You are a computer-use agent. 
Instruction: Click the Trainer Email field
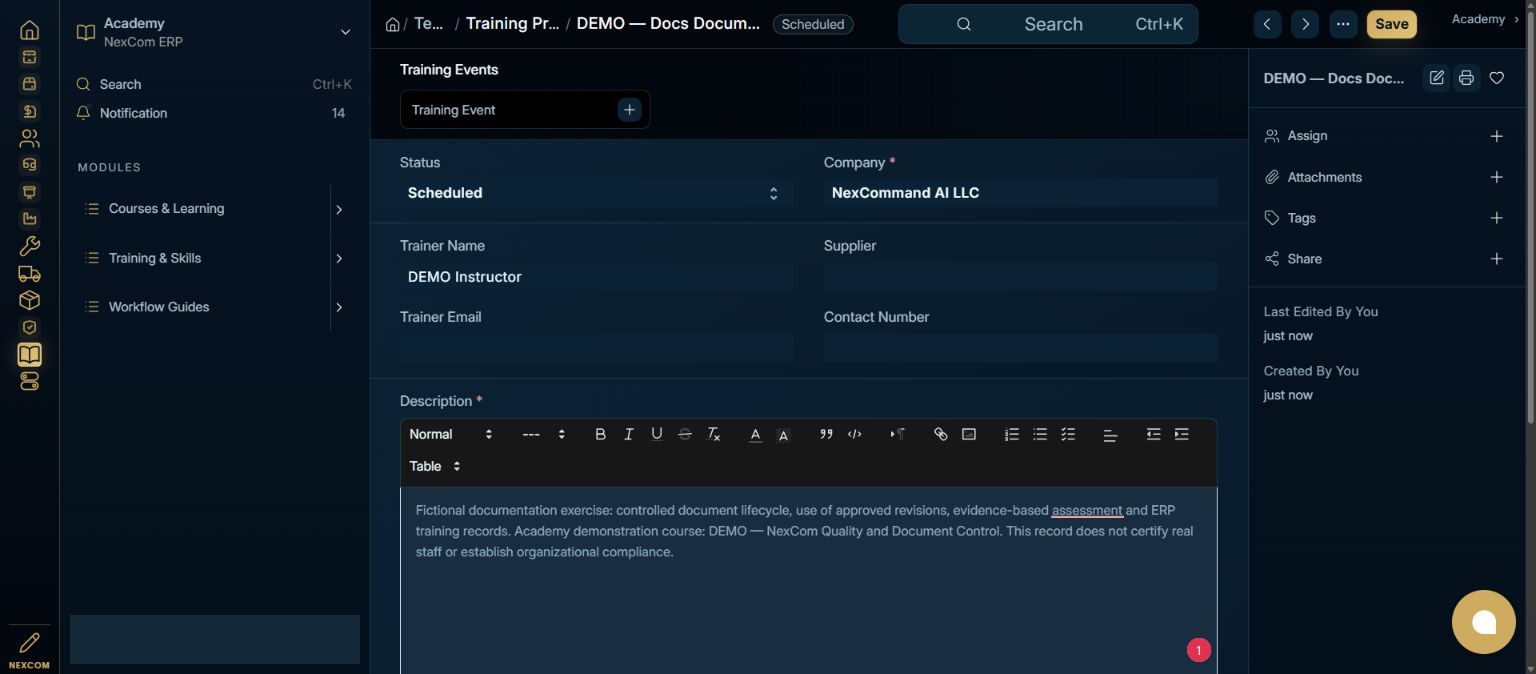(x=596, y=348)
